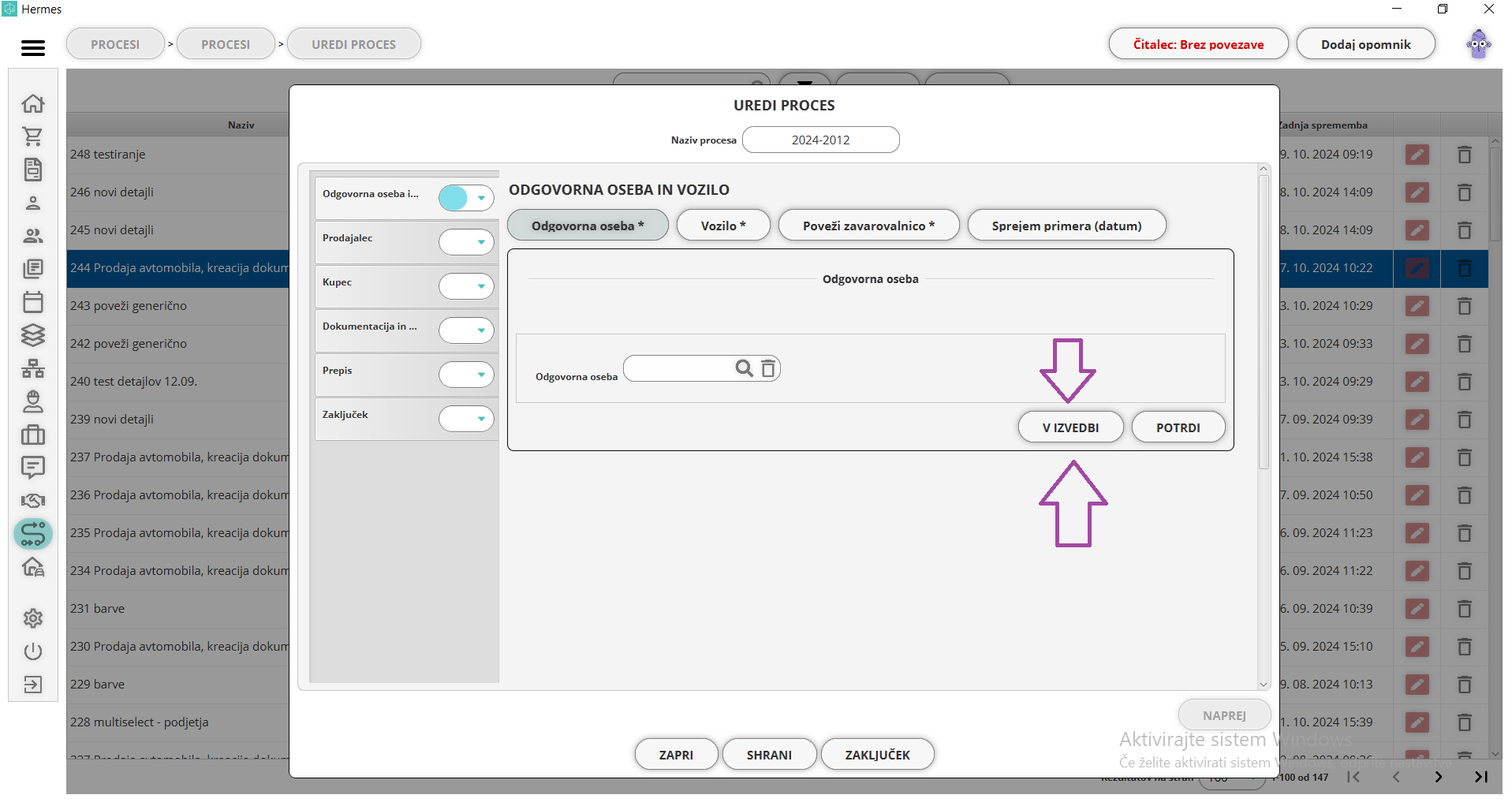Toggle Odgovorna oseba step status switch

466,198
